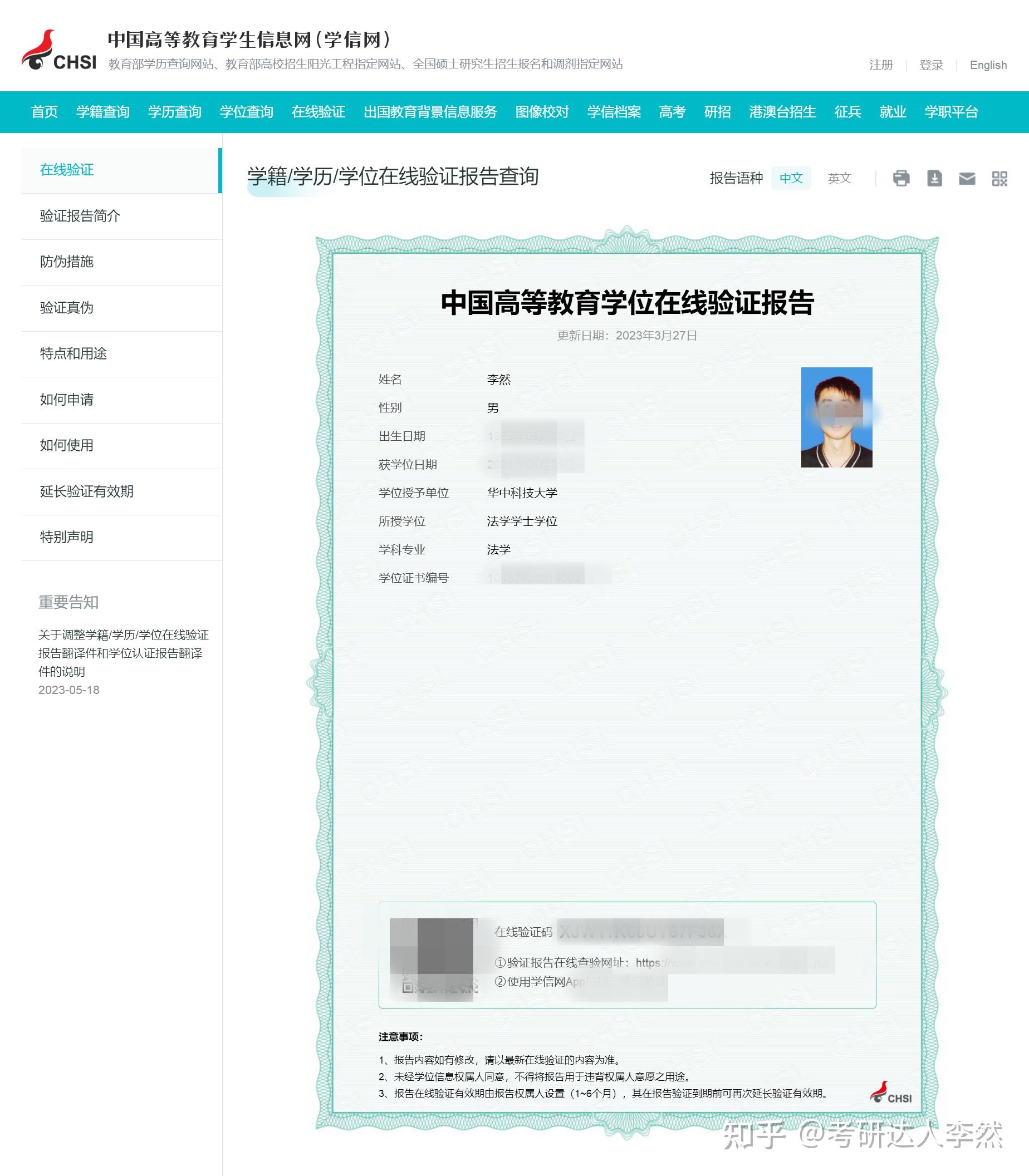Open 学职平台 in navigation bar

(x=951, y=112)
